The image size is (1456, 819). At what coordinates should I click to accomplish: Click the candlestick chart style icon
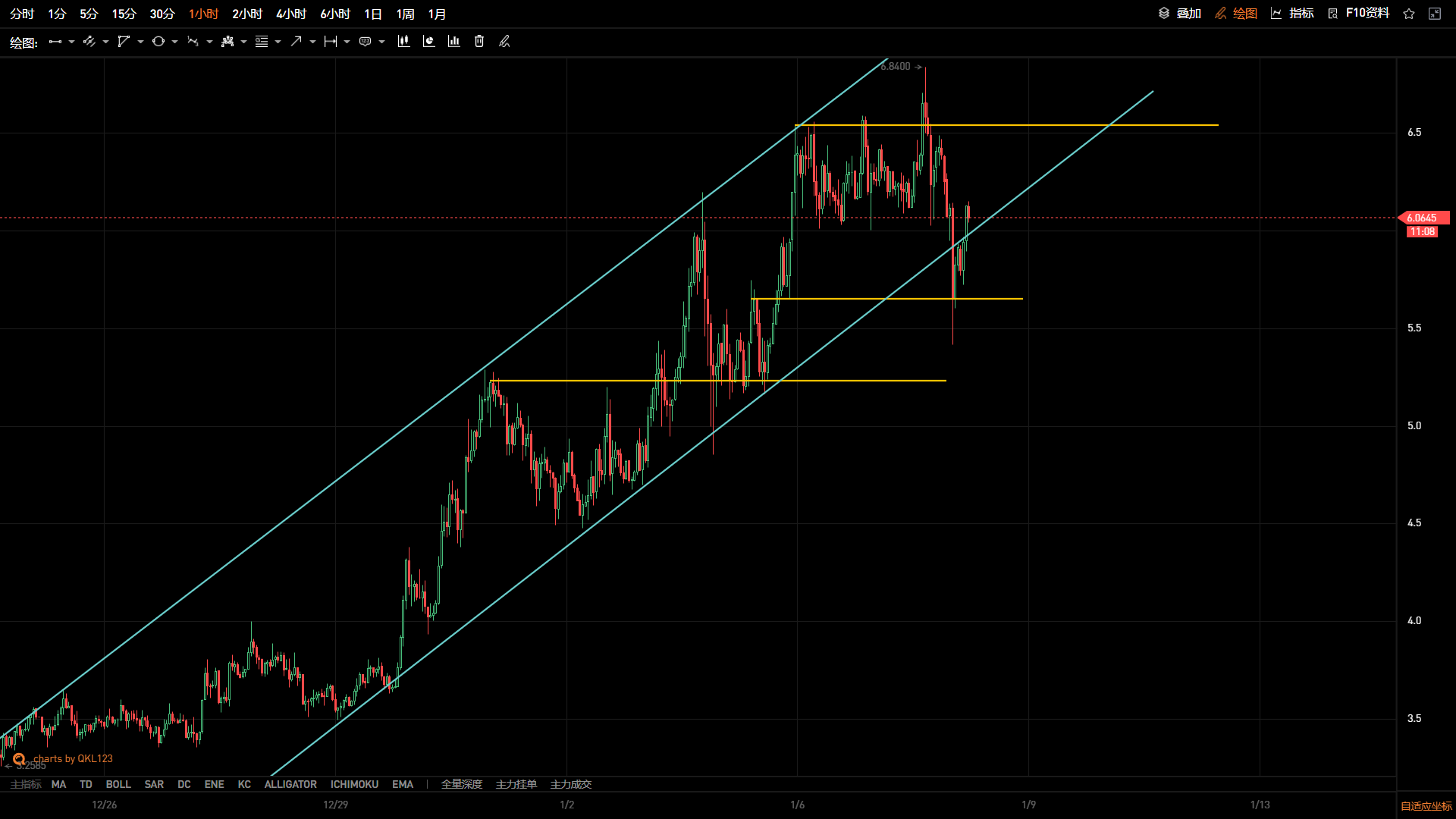[x=403, y=42]
